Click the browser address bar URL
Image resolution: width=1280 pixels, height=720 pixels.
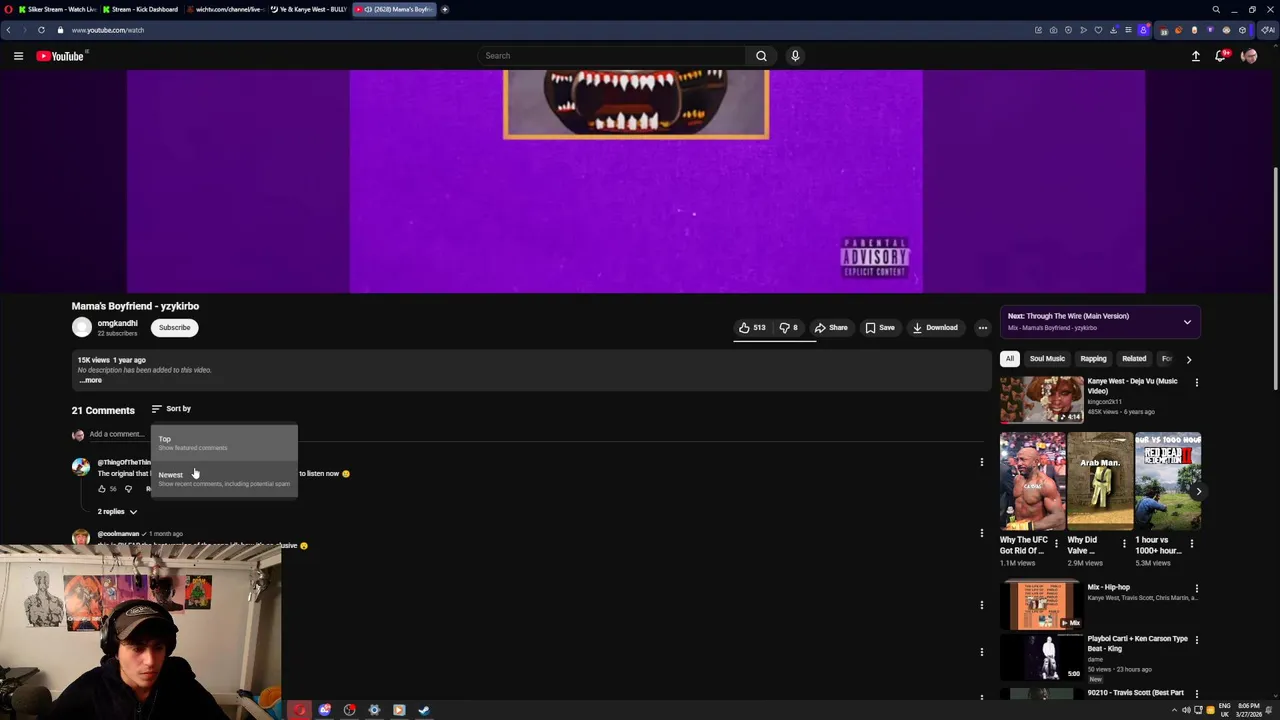108,30
